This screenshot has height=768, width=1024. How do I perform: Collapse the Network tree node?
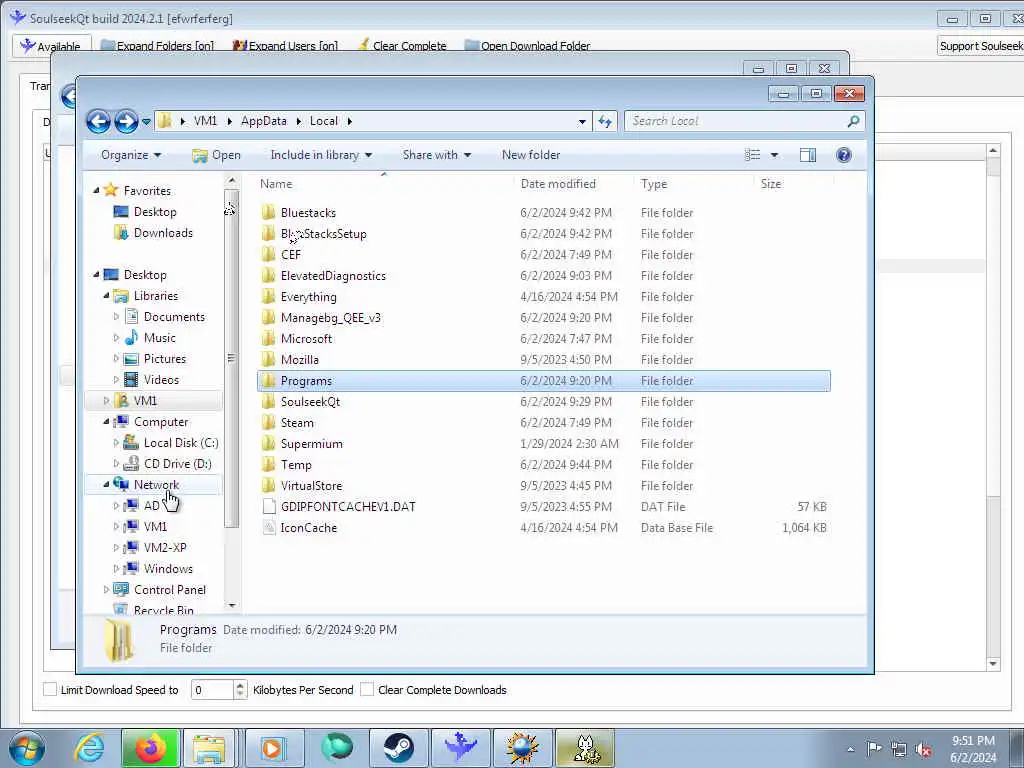pyautogui.click(x=106, y=484)
